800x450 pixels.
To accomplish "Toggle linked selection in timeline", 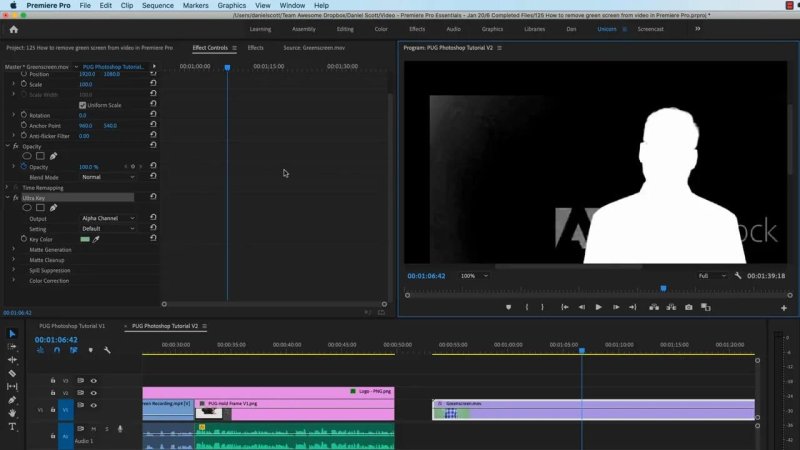I will (73, 350).
